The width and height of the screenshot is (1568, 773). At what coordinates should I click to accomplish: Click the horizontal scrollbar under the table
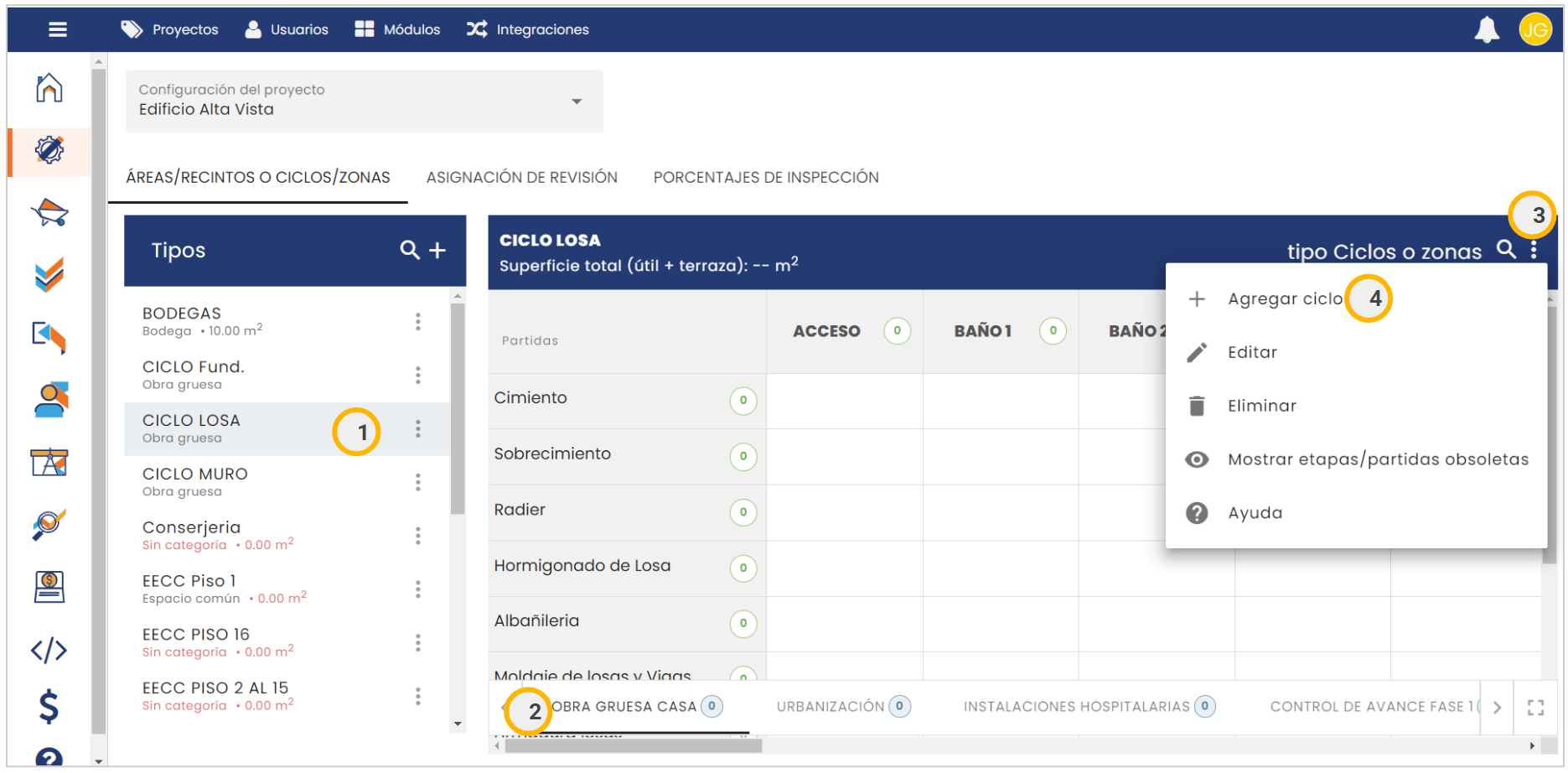click(x=633, y=745)
